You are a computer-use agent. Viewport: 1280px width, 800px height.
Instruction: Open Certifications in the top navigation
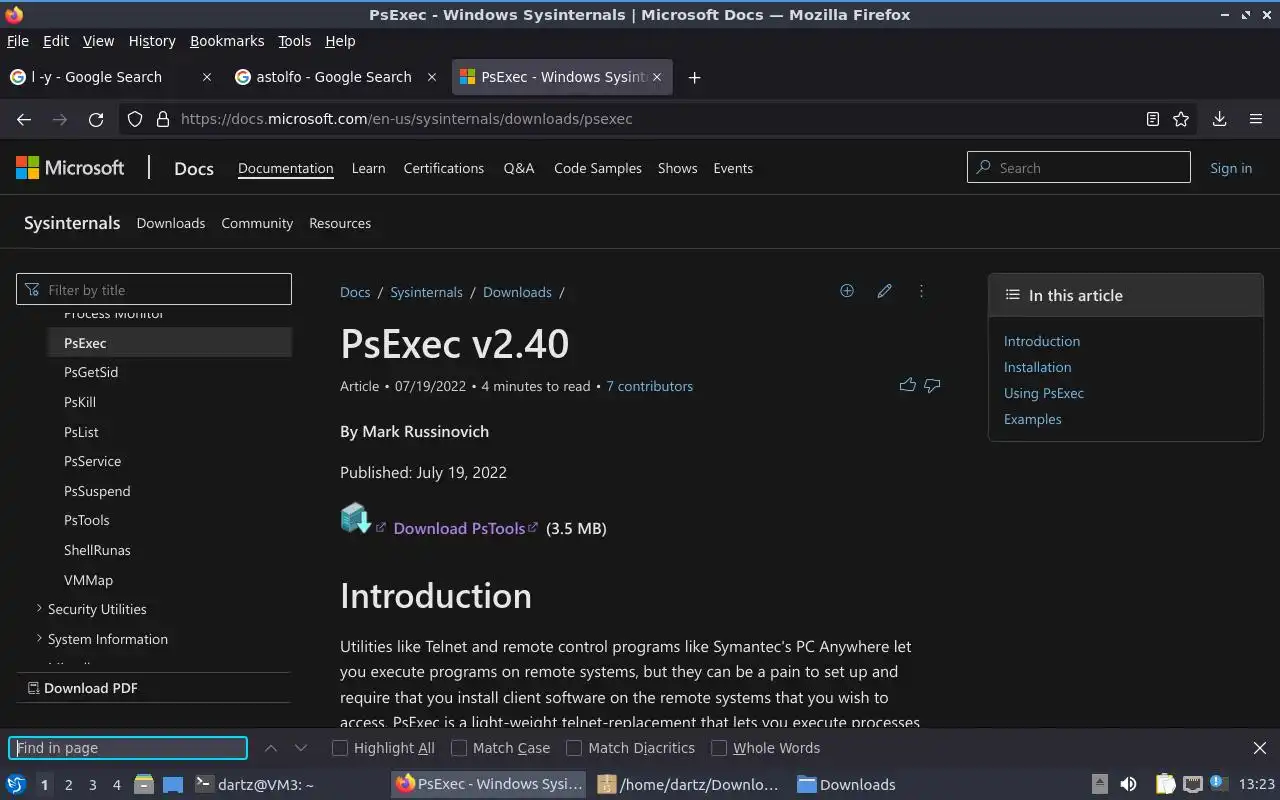coord(444,168)
